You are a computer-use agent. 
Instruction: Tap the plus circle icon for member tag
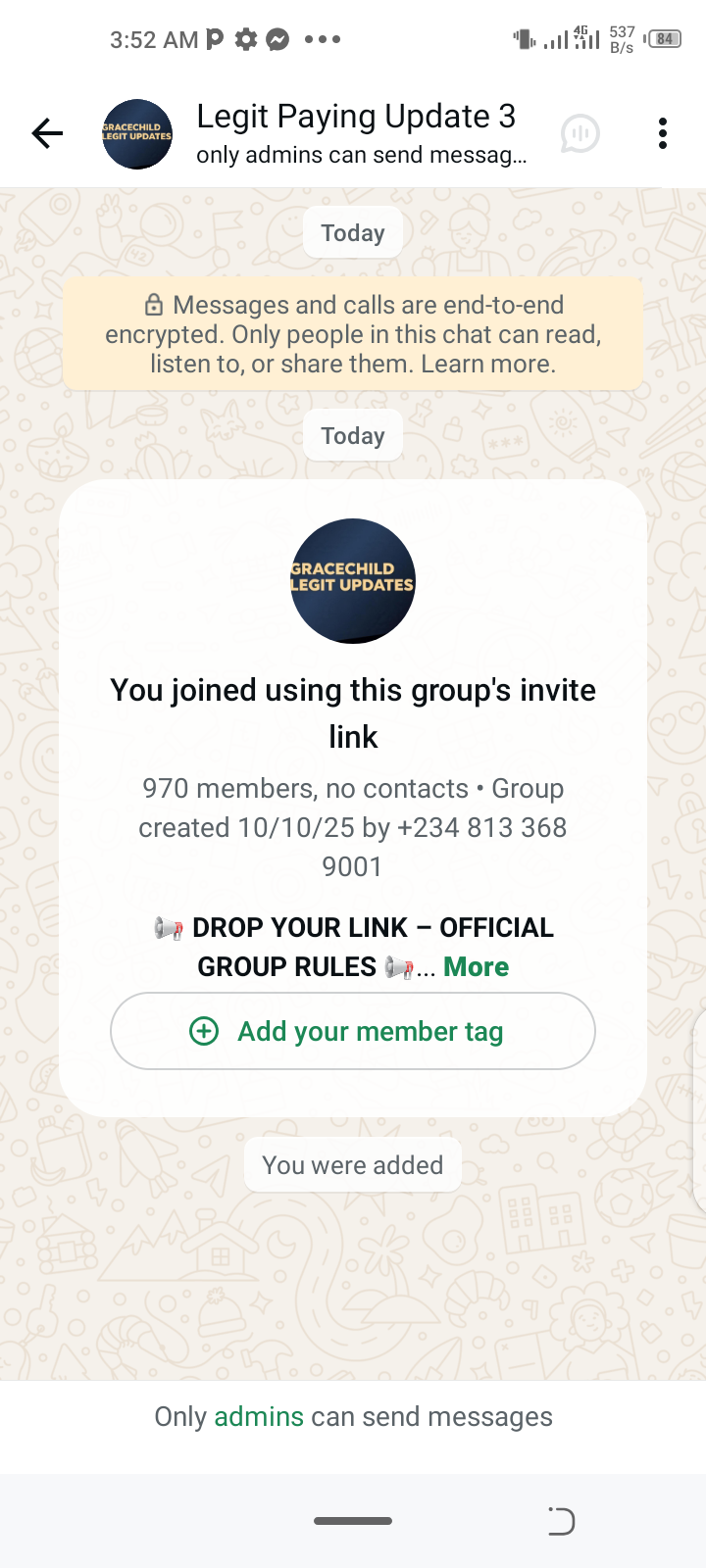[x=204, y=1031]
